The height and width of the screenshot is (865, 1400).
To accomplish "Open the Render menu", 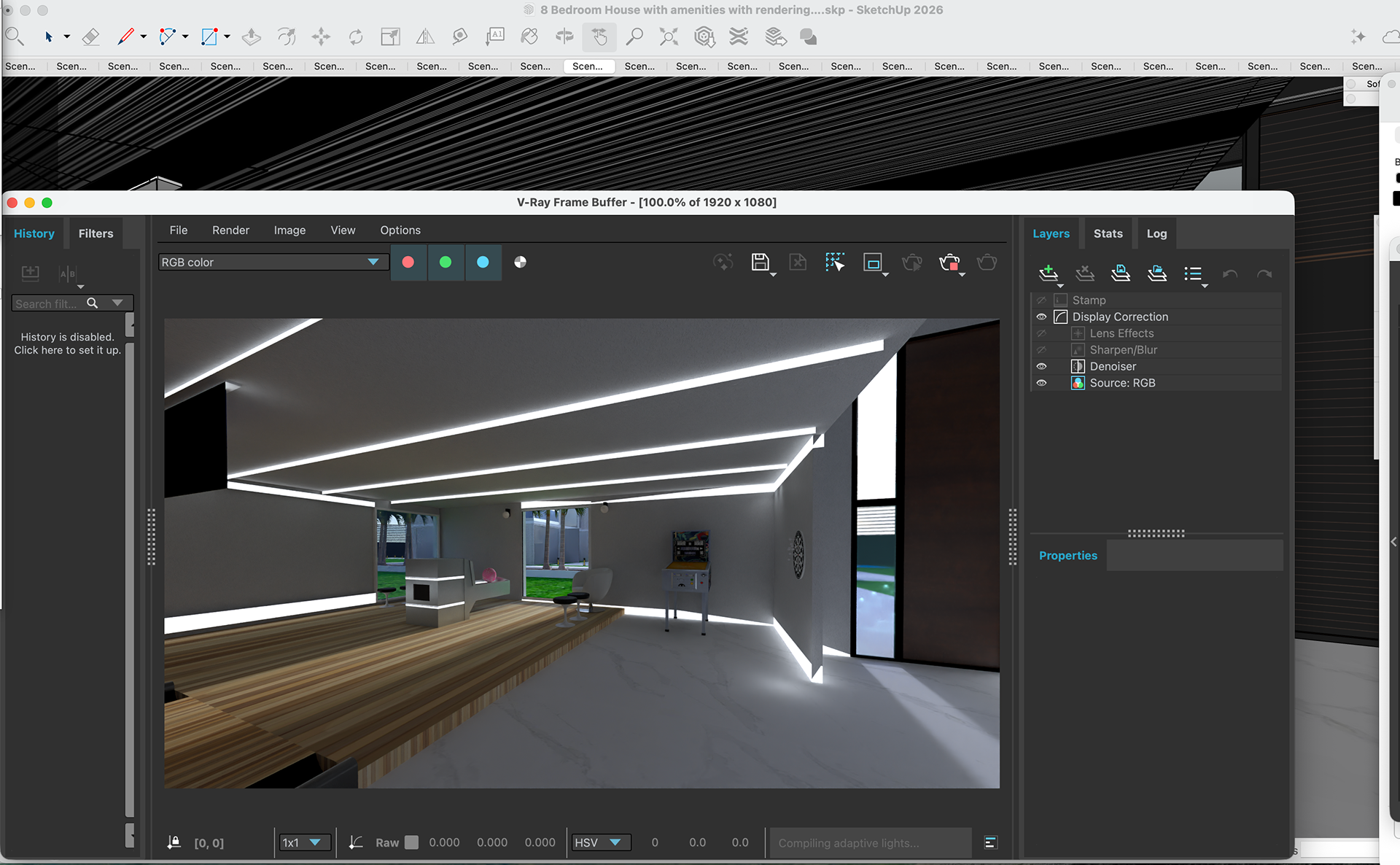I will [x=230, y=230].
